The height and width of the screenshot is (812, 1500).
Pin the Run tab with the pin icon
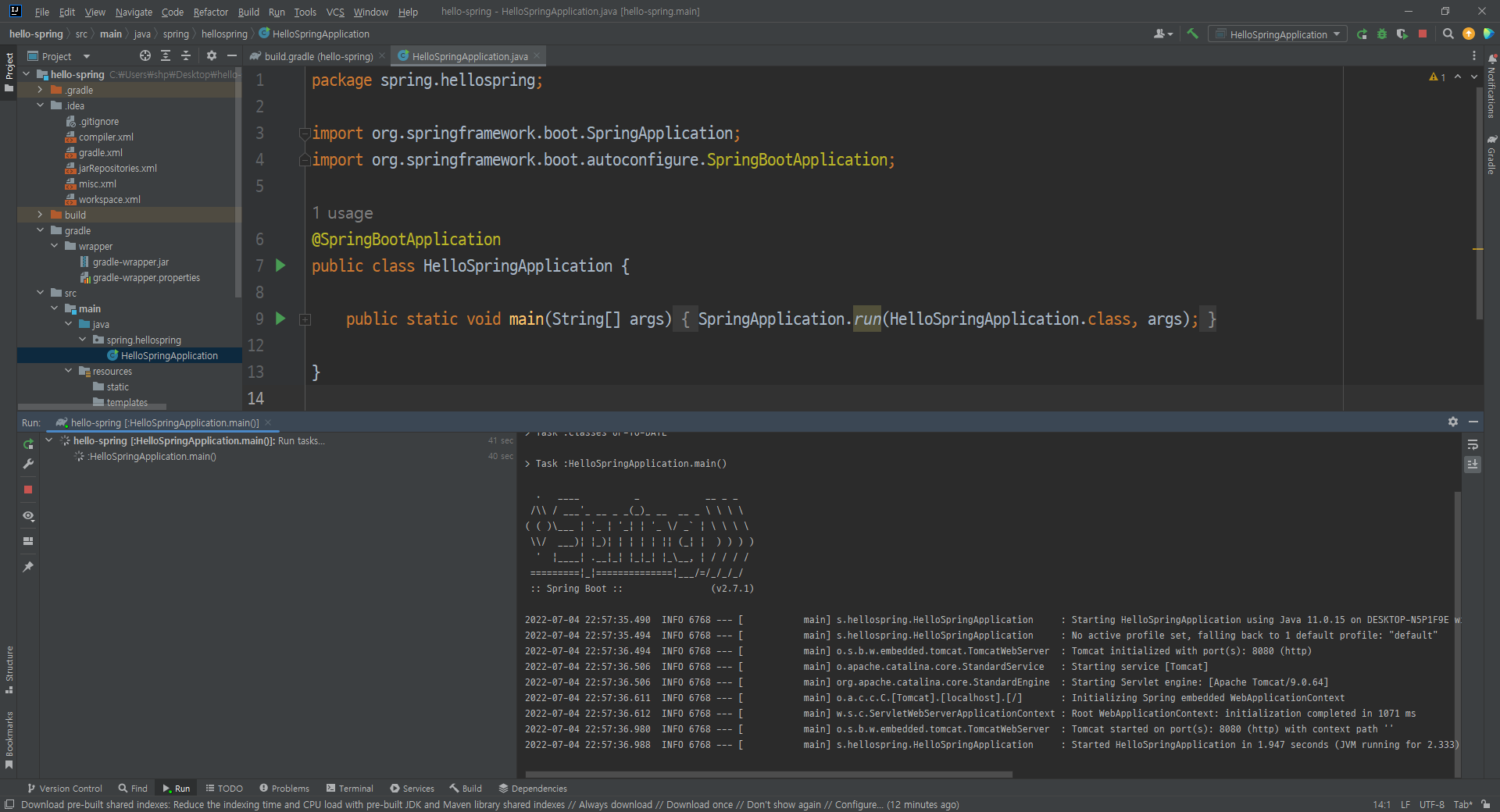(x=29, y=566)
